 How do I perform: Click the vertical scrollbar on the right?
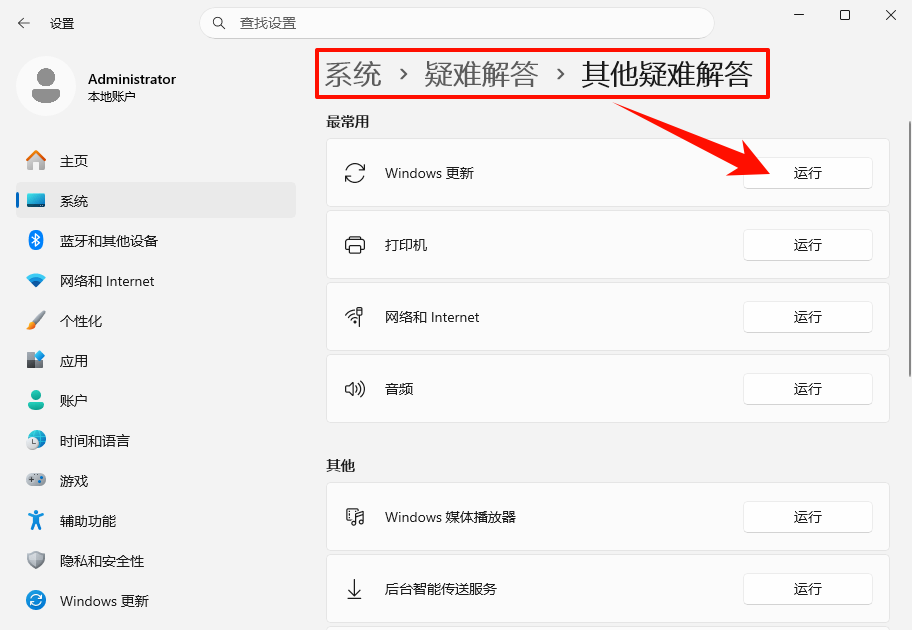pos(909,249)
